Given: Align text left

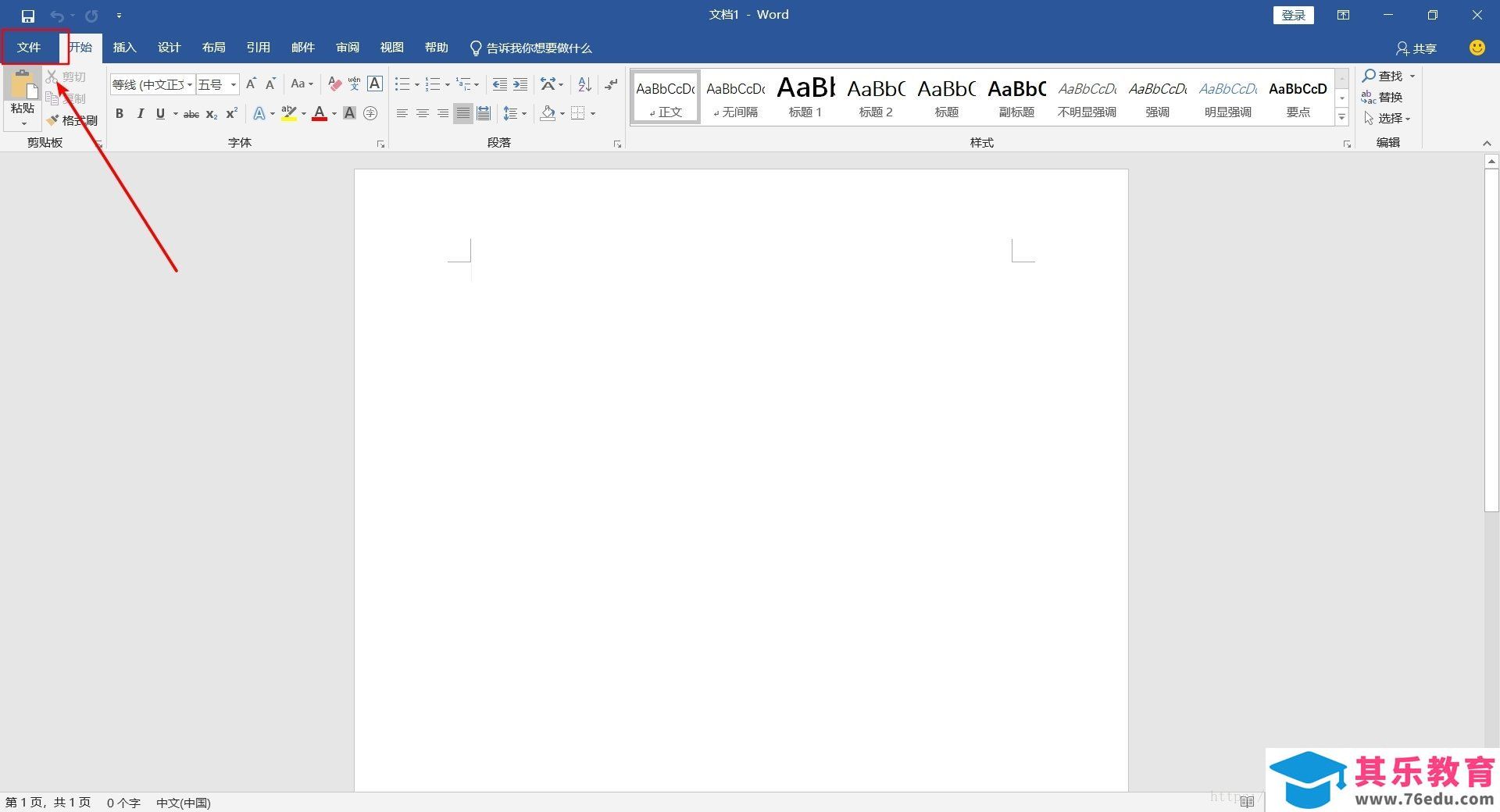Looking at the screenshot, I should click(x=402, y=114).
